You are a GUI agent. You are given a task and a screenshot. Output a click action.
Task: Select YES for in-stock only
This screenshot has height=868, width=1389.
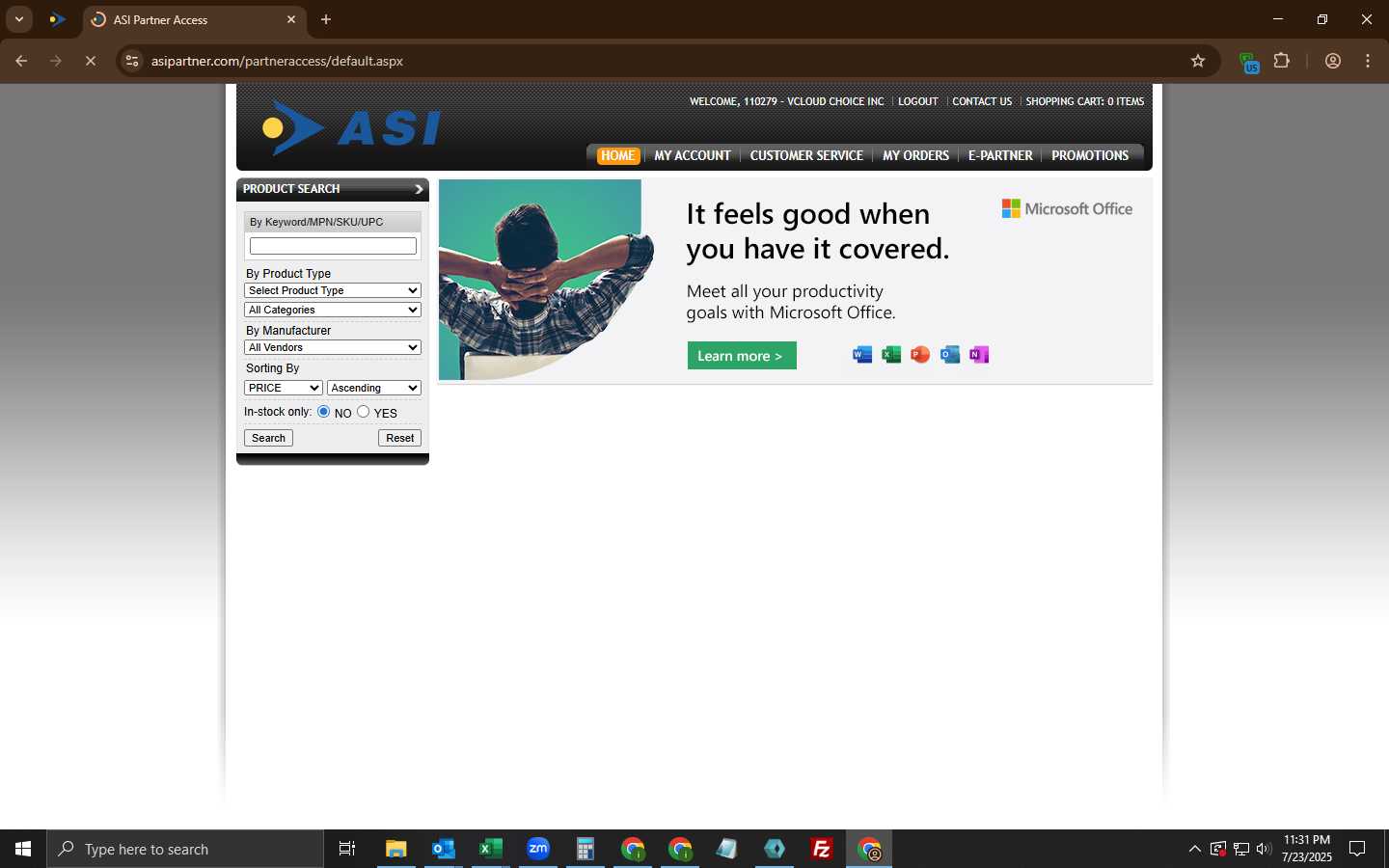click(x=364, y=412)
